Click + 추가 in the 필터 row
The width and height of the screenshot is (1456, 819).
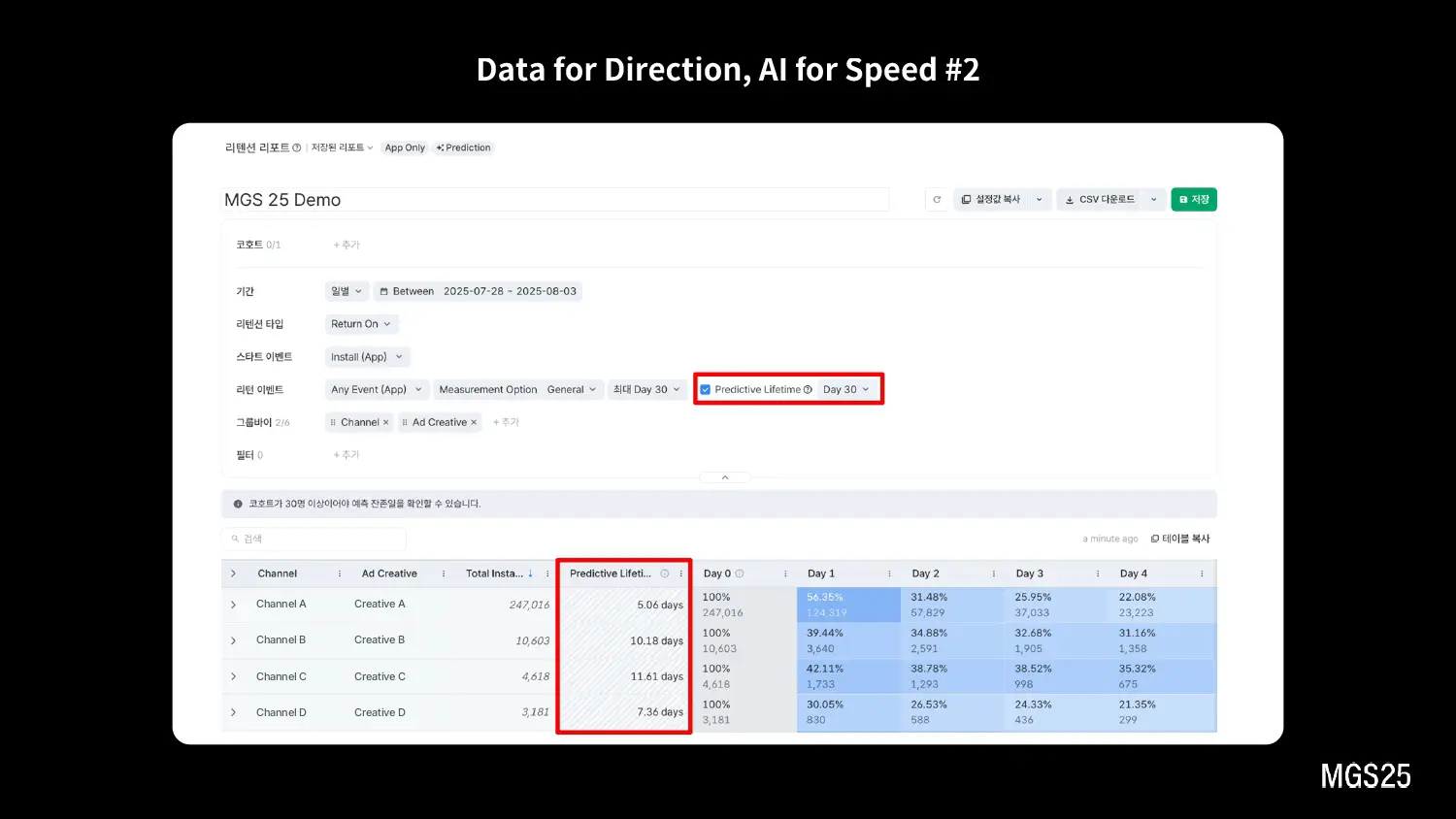pos(347,455)
